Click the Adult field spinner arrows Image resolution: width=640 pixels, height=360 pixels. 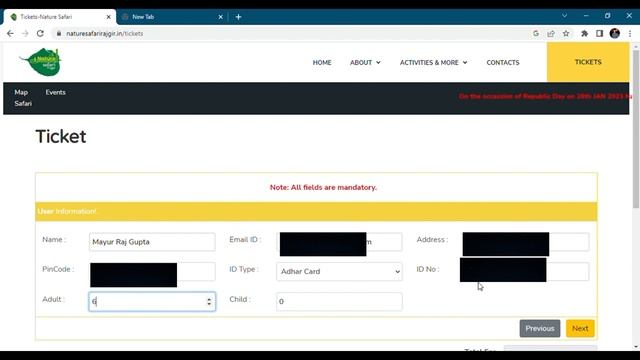209,302
